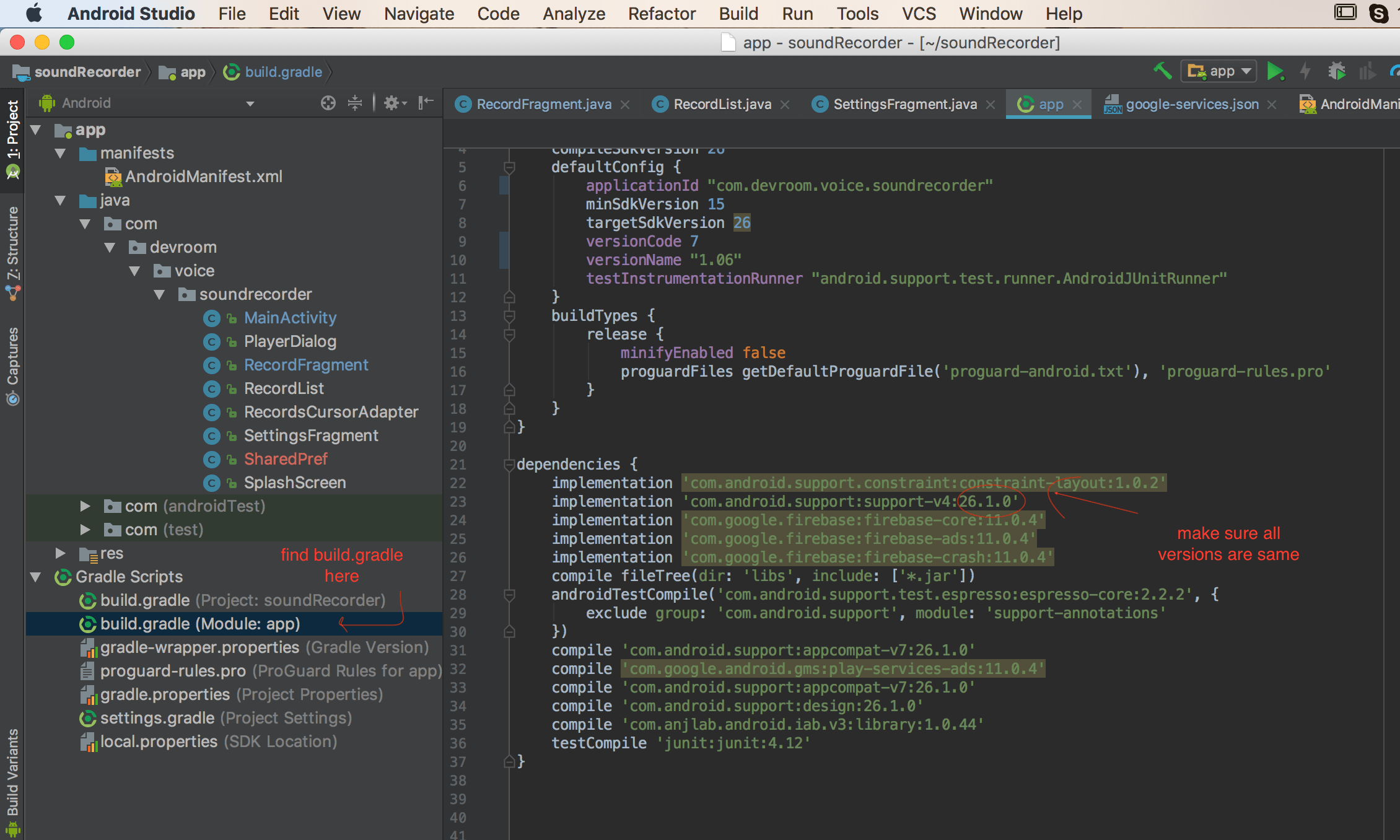Close the SettingsFragment.java tab
Viewport: 1400px width, 840px height.
pos(991,104)
